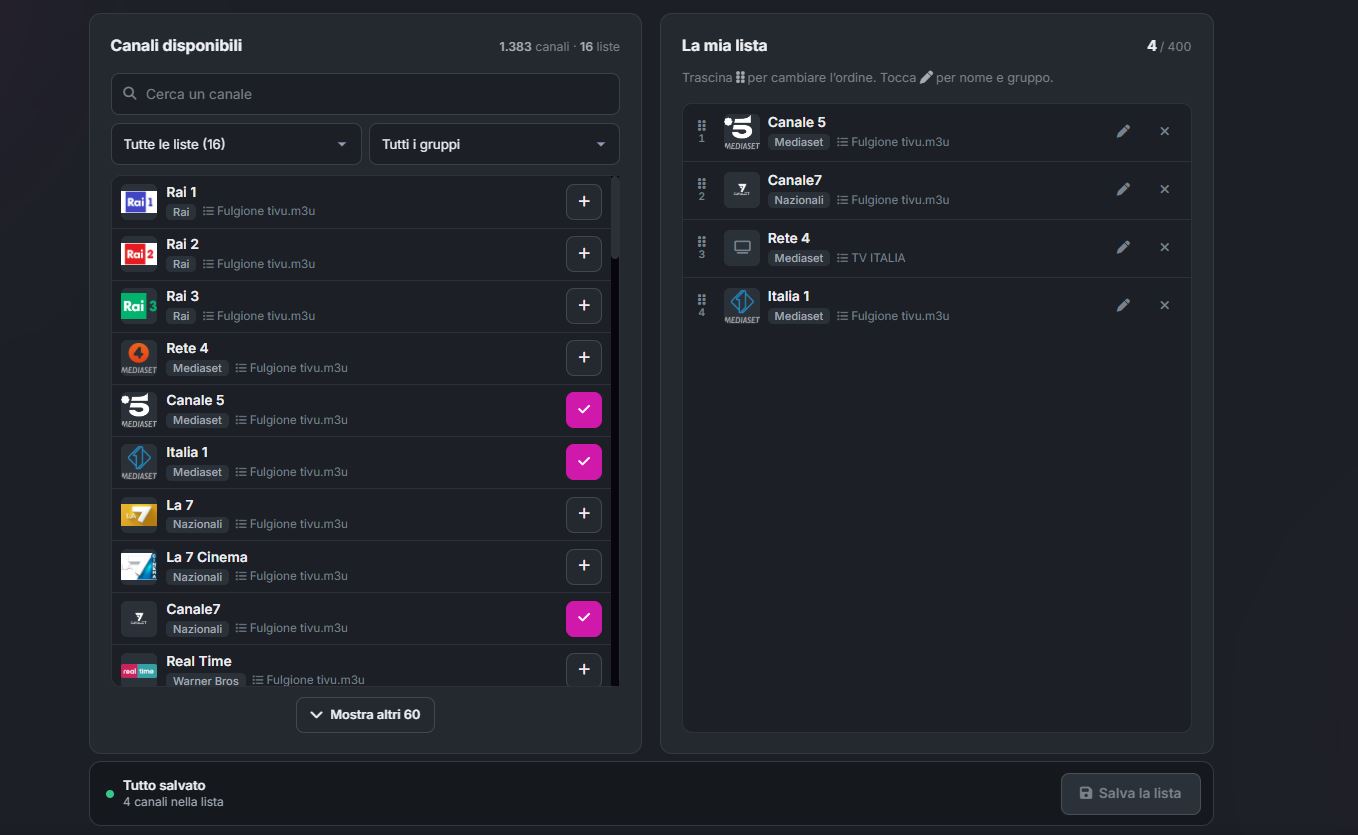Click the 'Tutto salvato' status text

pos(164,785)
